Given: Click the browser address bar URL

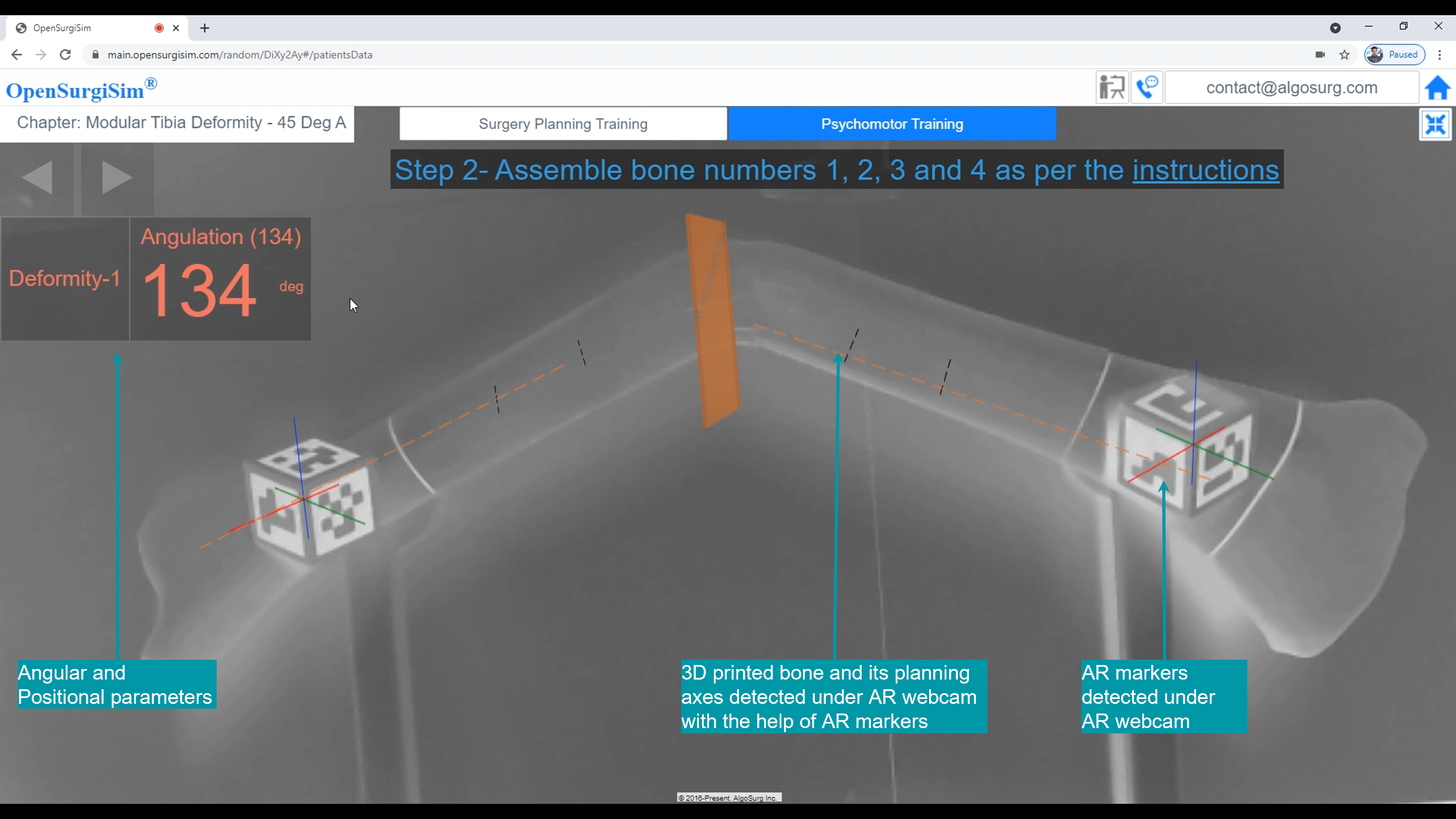Looking at the screenshot, I should pos(240,55).
